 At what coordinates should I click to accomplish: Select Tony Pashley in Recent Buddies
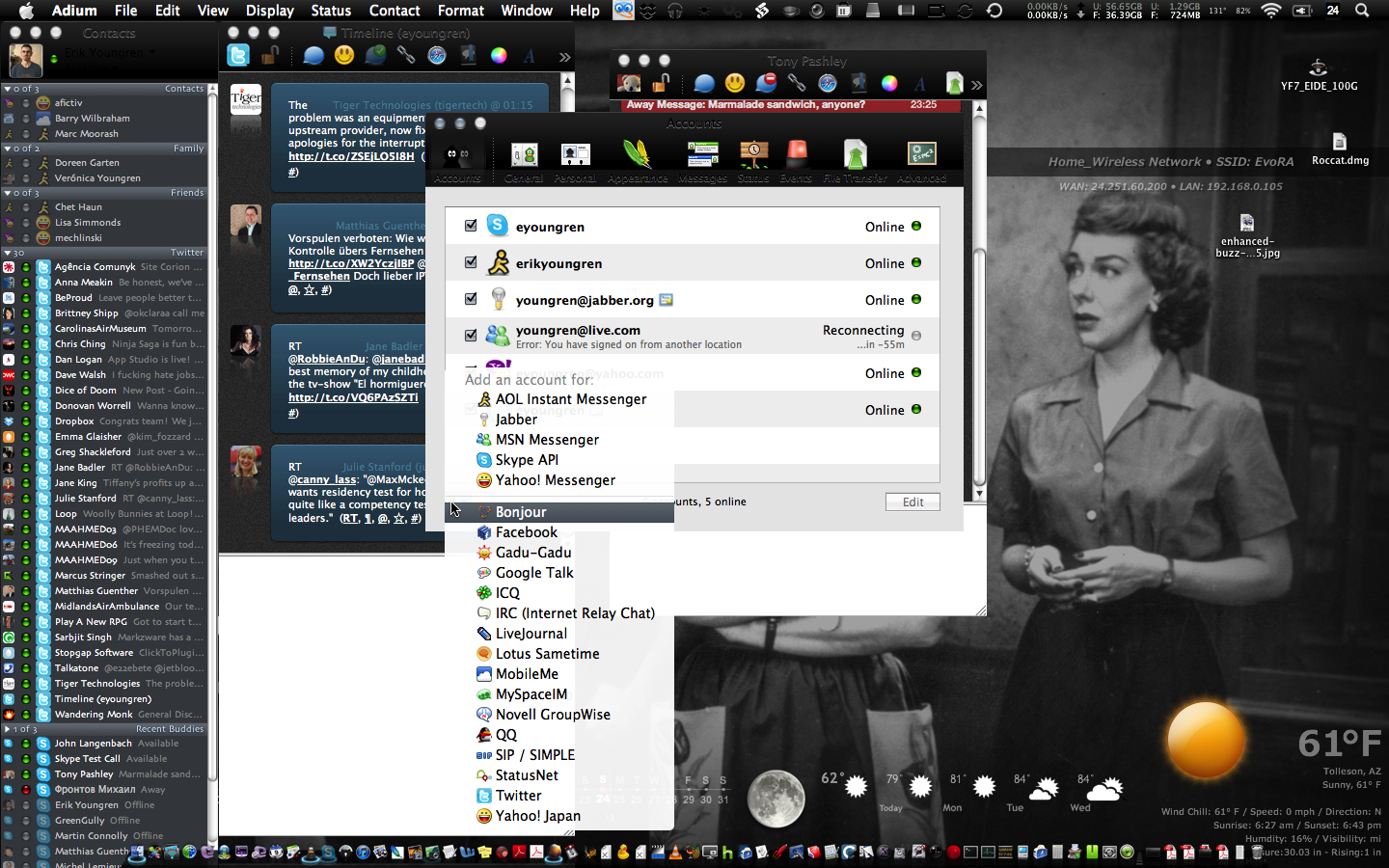103,774
